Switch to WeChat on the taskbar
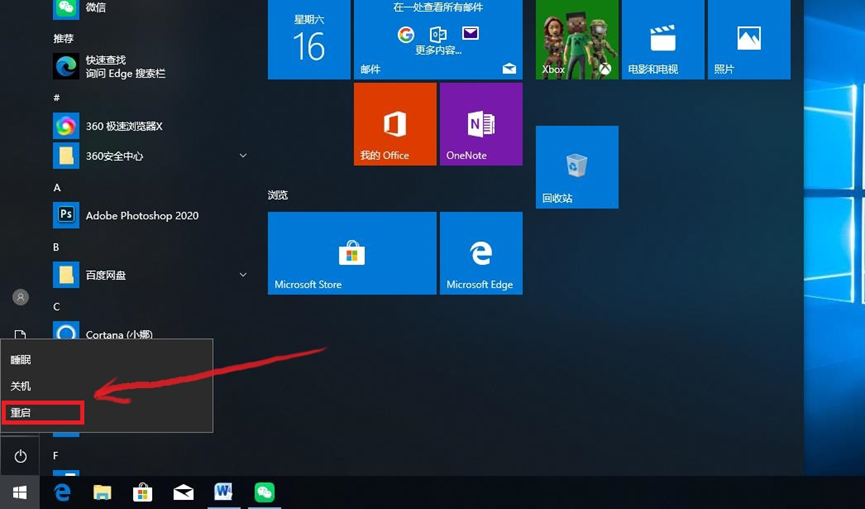The width and height of the screenshot is (865, 509). 264,492
